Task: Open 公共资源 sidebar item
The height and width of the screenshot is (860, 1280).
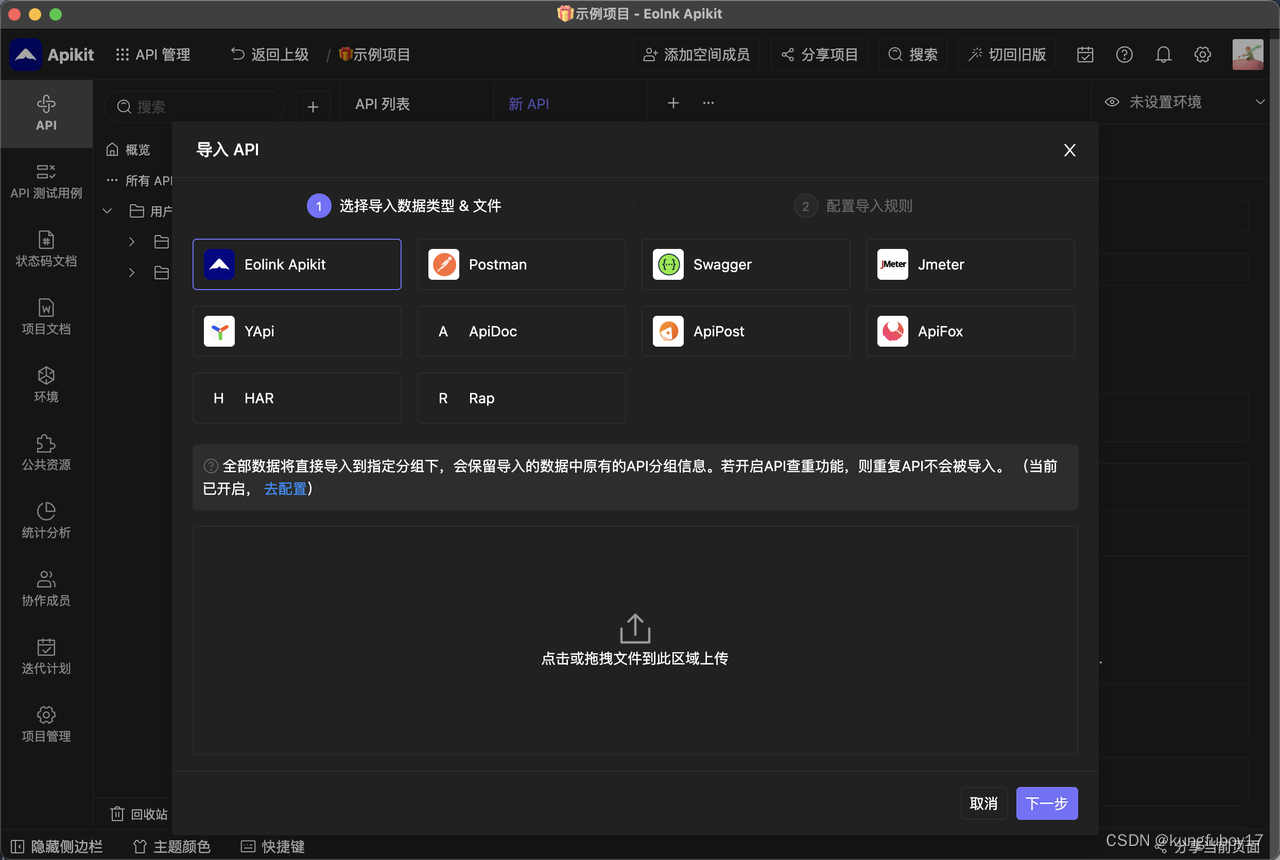Action: [x=46, y=453]
